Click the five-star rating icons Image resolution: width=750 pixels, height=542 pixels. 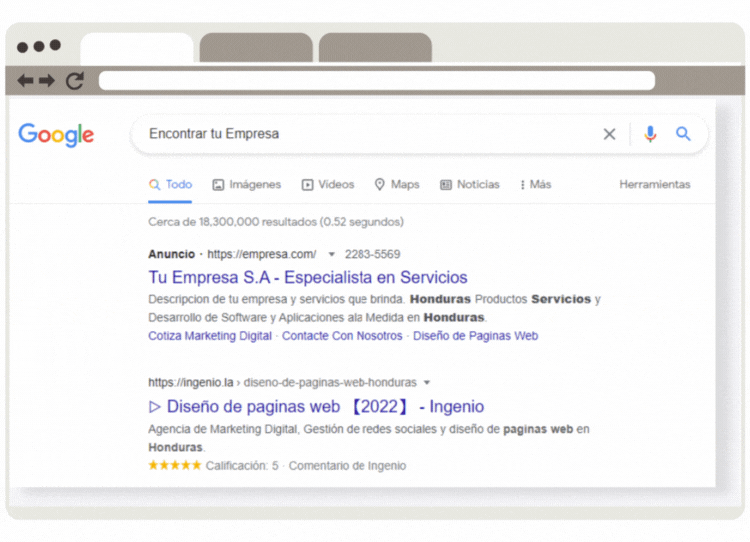coord(175,465)
